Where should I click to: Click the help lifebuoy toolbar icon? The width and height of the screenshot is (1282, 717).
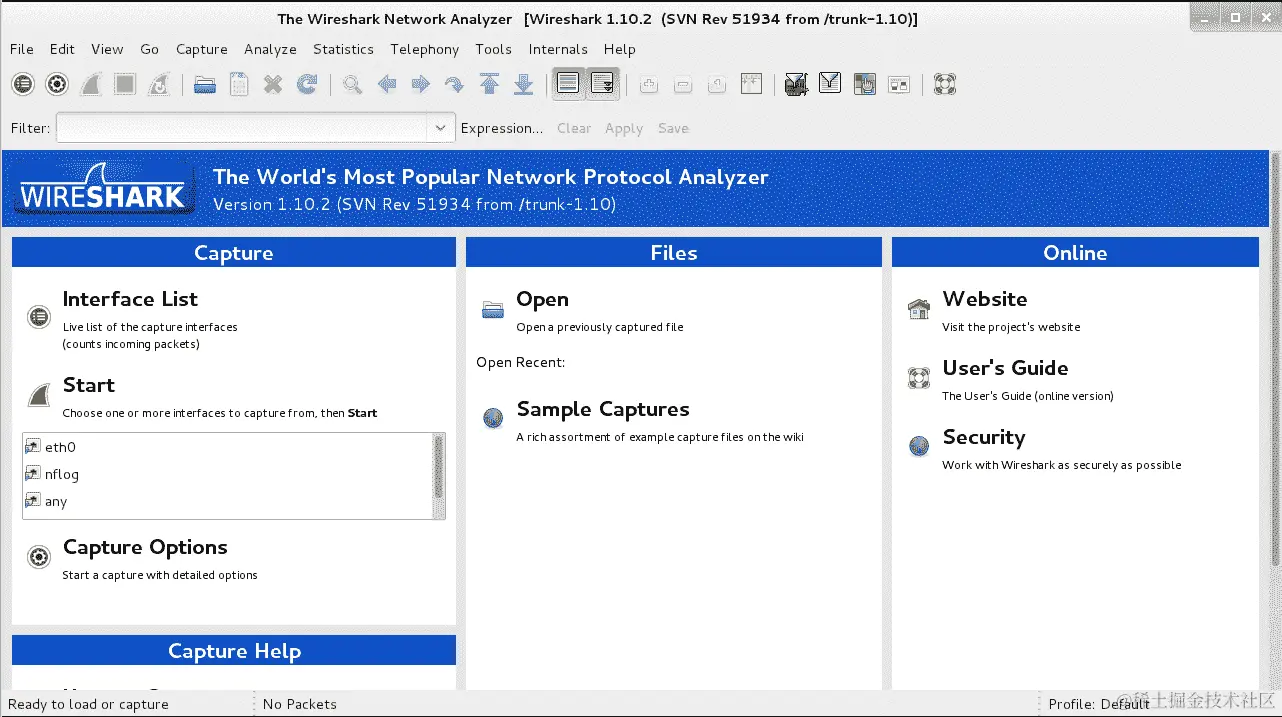(945, 84)
